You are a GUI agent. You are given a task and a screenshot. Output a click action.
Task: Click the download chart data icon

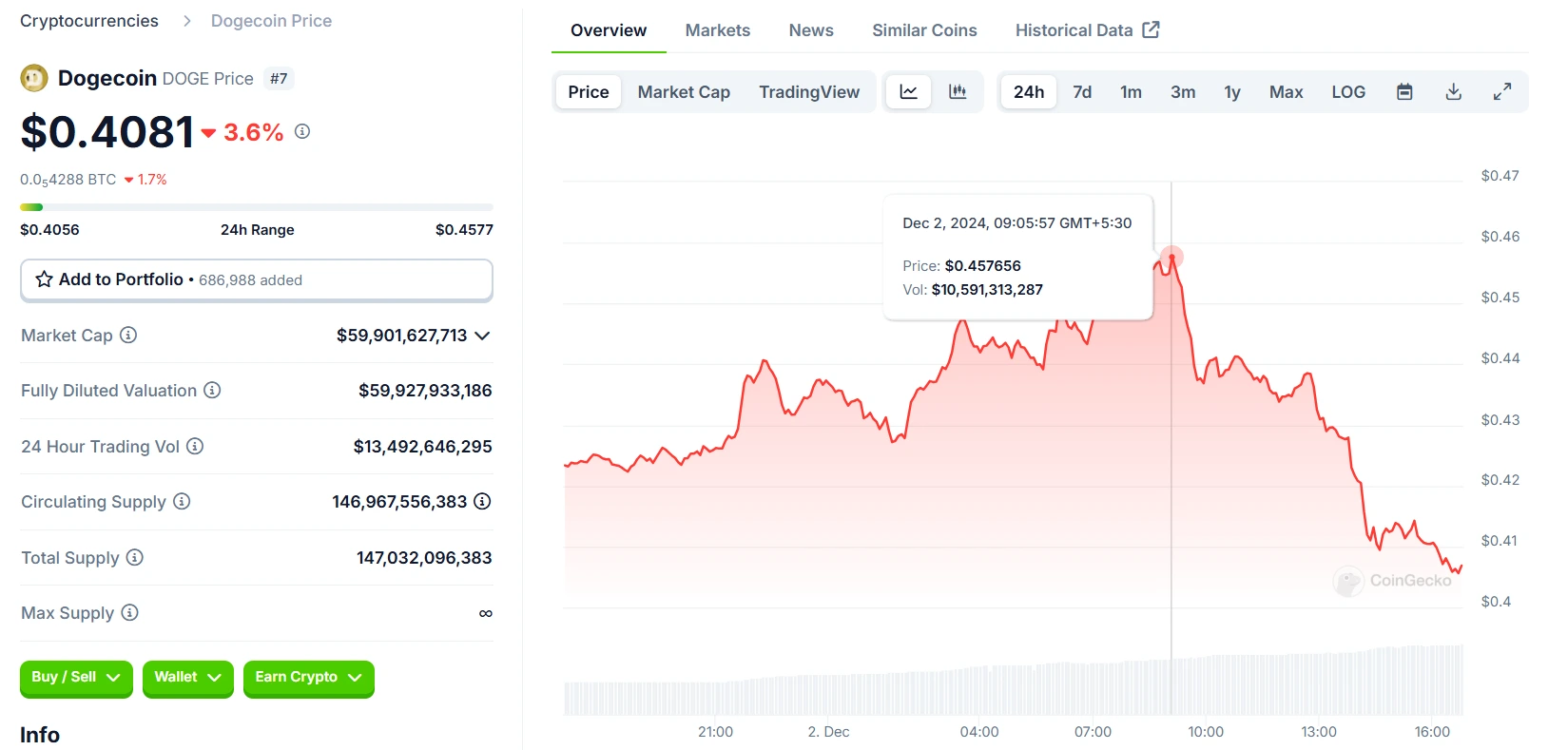point(1454,92)
